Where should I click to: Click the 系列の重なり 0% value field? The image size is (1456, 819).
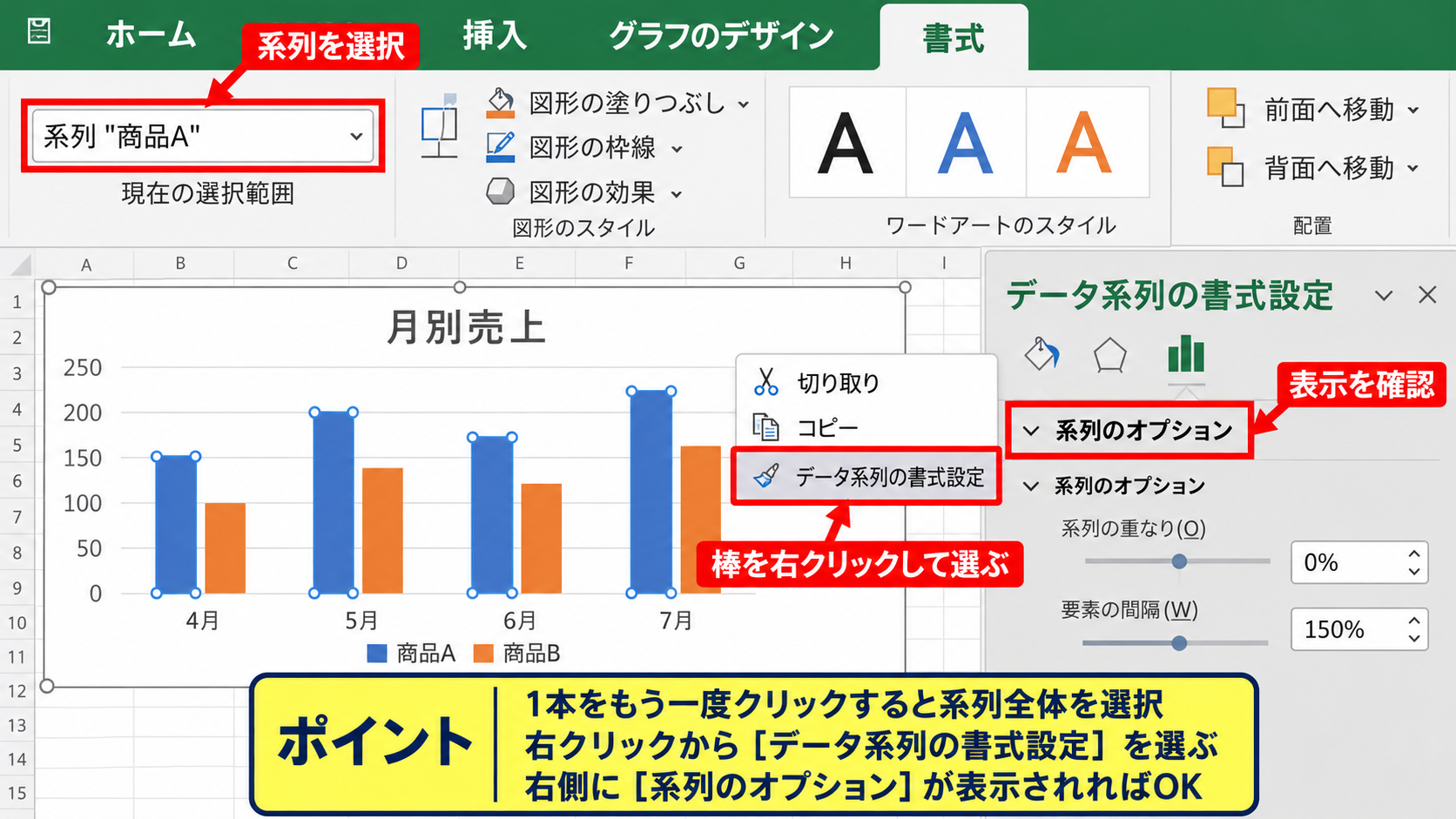click(1347, 562)
